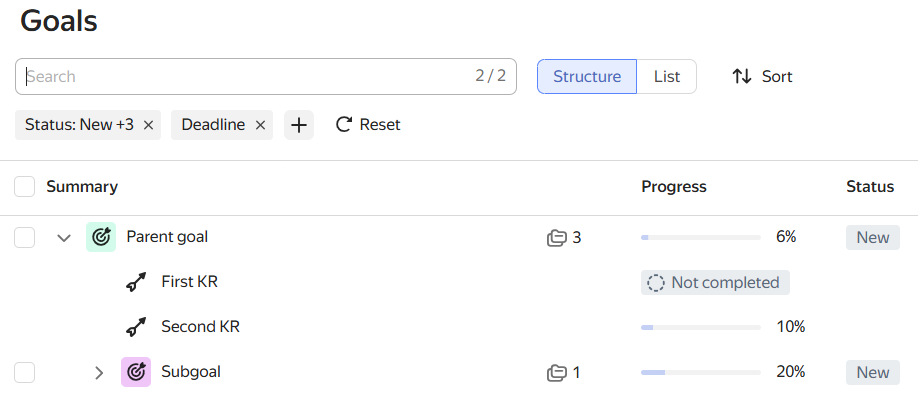Check the Subgoal row checkbox
Screen dimensions: 918x398
coord(25,372)
